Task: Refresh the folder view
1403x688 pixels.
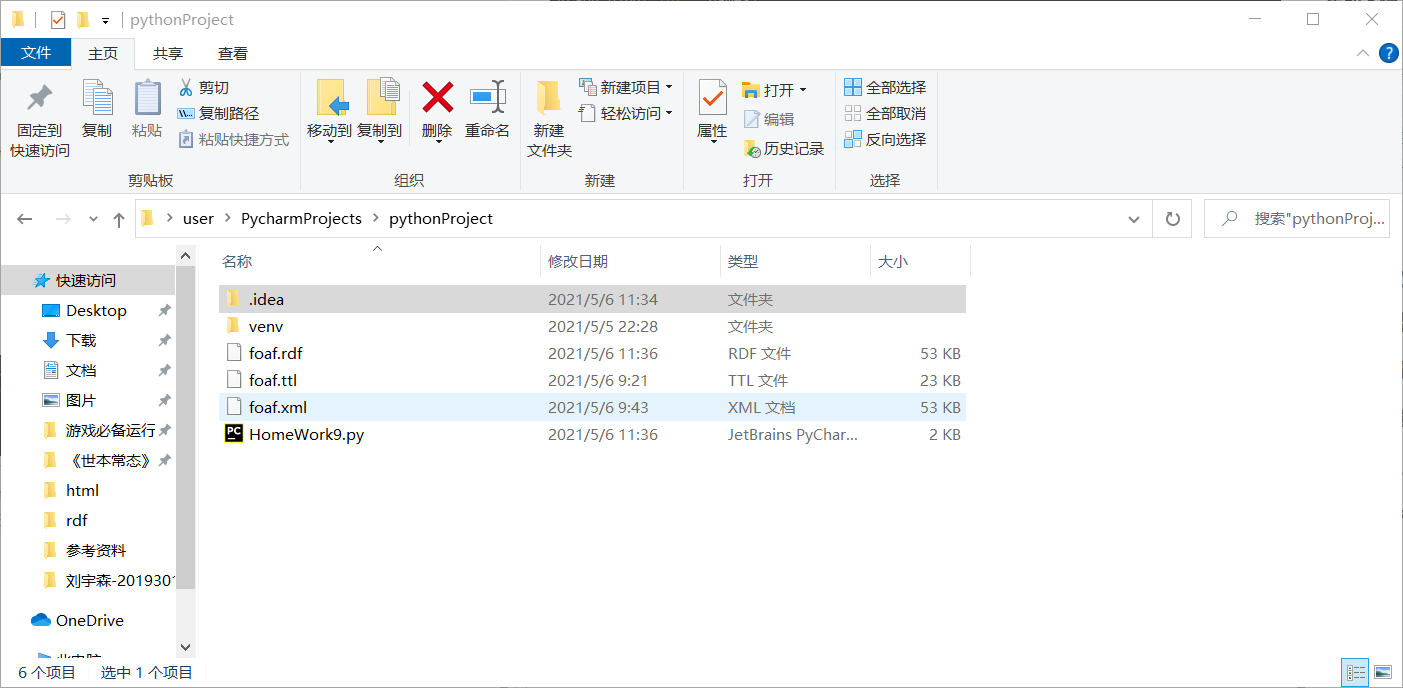Action: 1172,219
